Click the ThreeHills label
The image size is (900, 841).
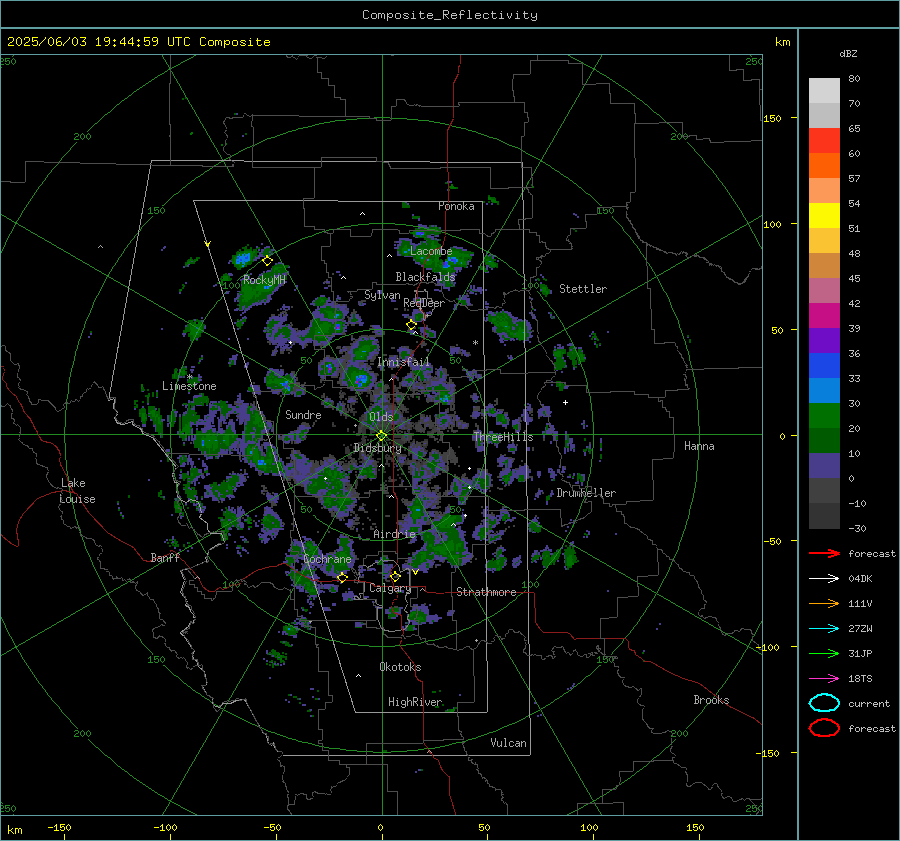(x=503, y=437)
